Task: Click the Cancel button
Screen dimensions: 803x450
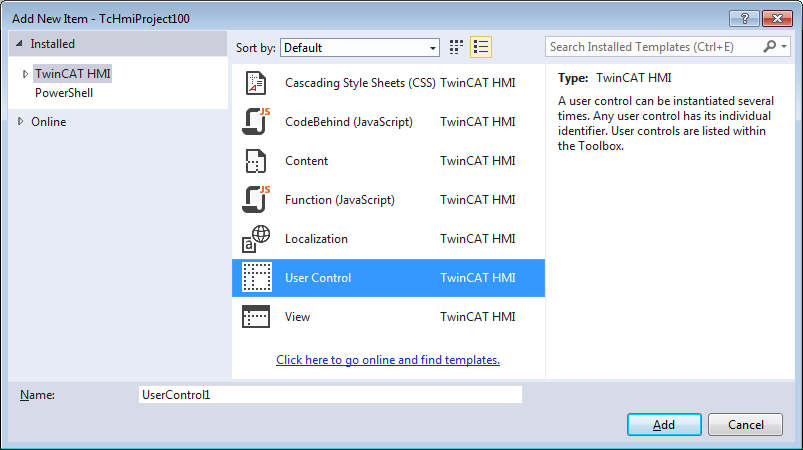Action: pos(745,424)
